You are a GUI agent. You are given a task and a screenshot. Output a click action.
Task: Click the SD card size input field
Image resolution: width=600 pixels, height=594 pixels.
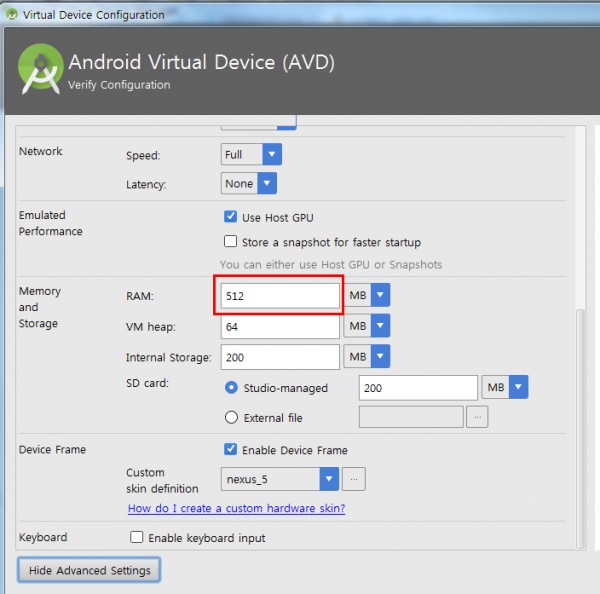pyautogui.click(x=418, y=388)
